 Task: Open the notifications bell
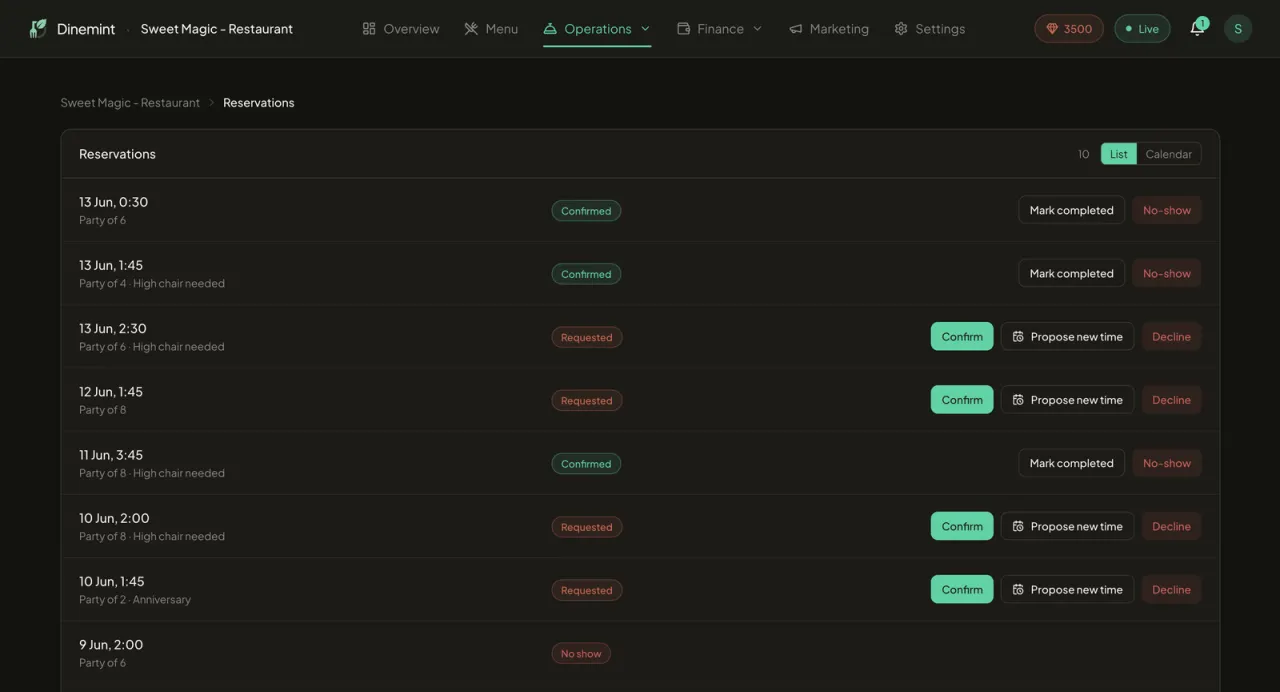(1197, 28)
